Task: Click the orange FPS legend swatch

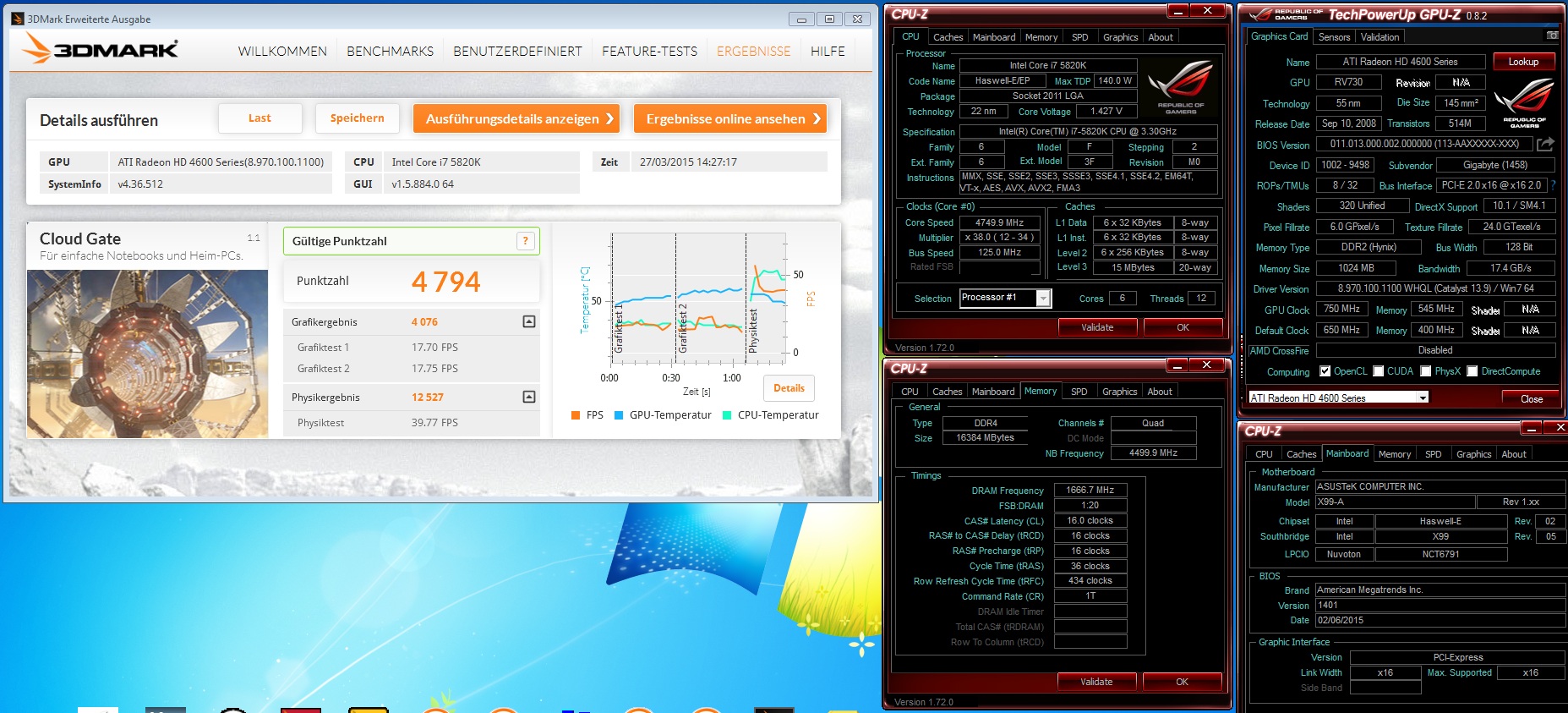Action: [x=576, y=415]
